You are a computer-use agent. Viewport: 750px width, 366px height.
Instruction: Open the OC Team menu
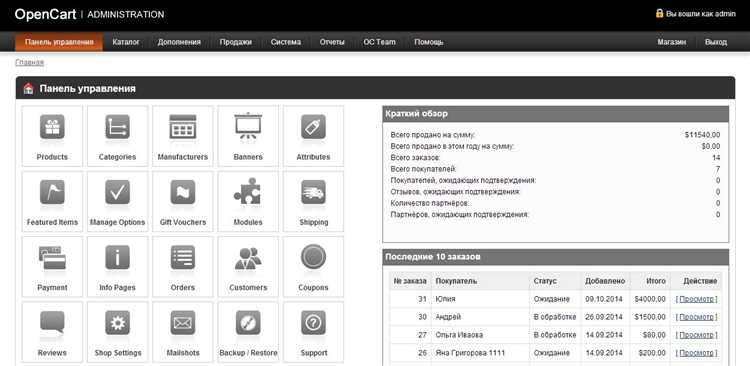tap(379, 42)
